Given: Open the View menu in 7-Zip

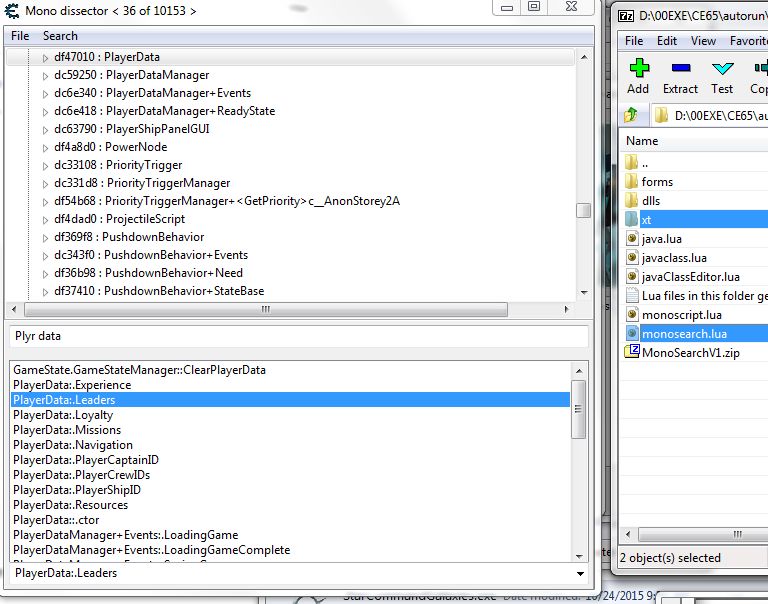Looking at the screenshot, I should coord(703,41).
